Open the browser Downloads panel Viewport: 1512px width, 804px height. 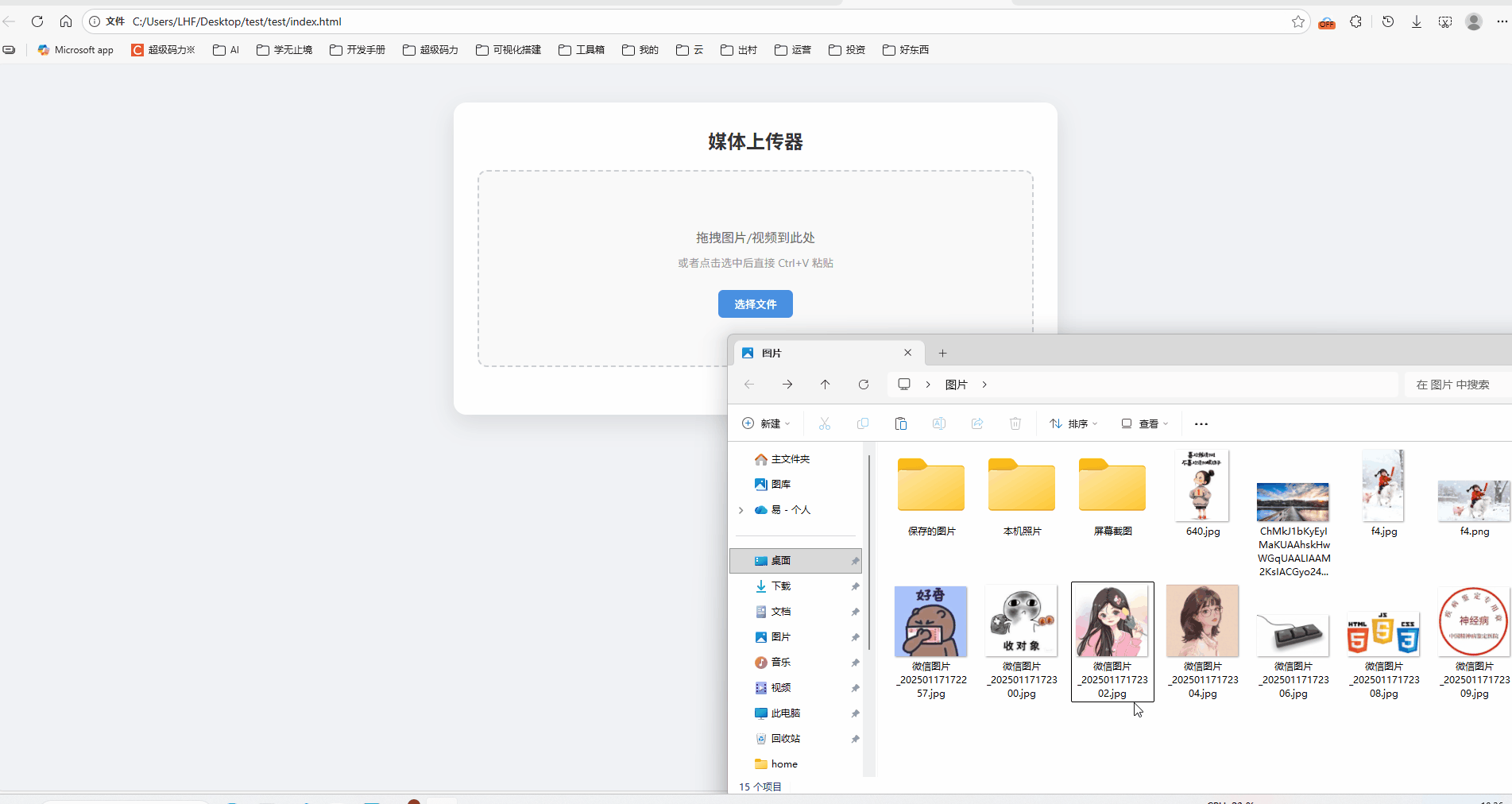[1416, 21]
